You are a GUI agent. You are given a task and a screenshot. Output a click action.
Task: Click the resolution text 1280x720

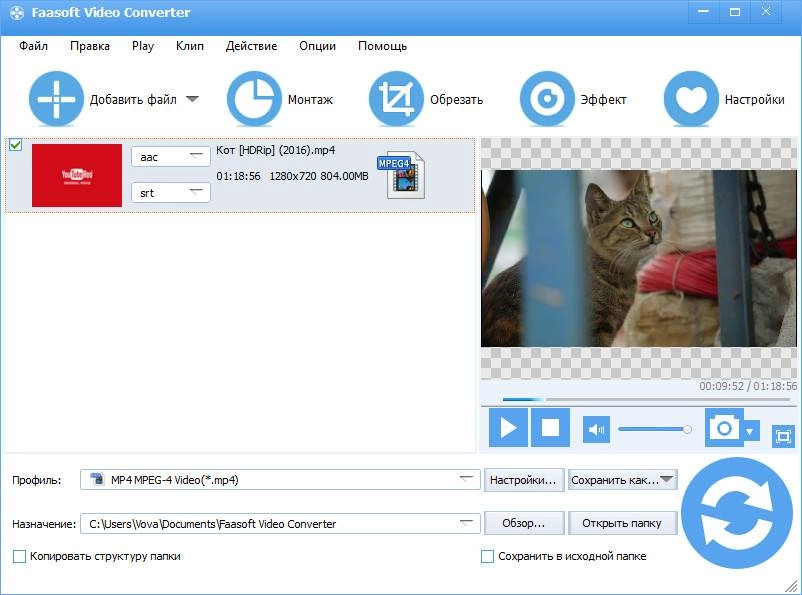(x=293, y=176)
